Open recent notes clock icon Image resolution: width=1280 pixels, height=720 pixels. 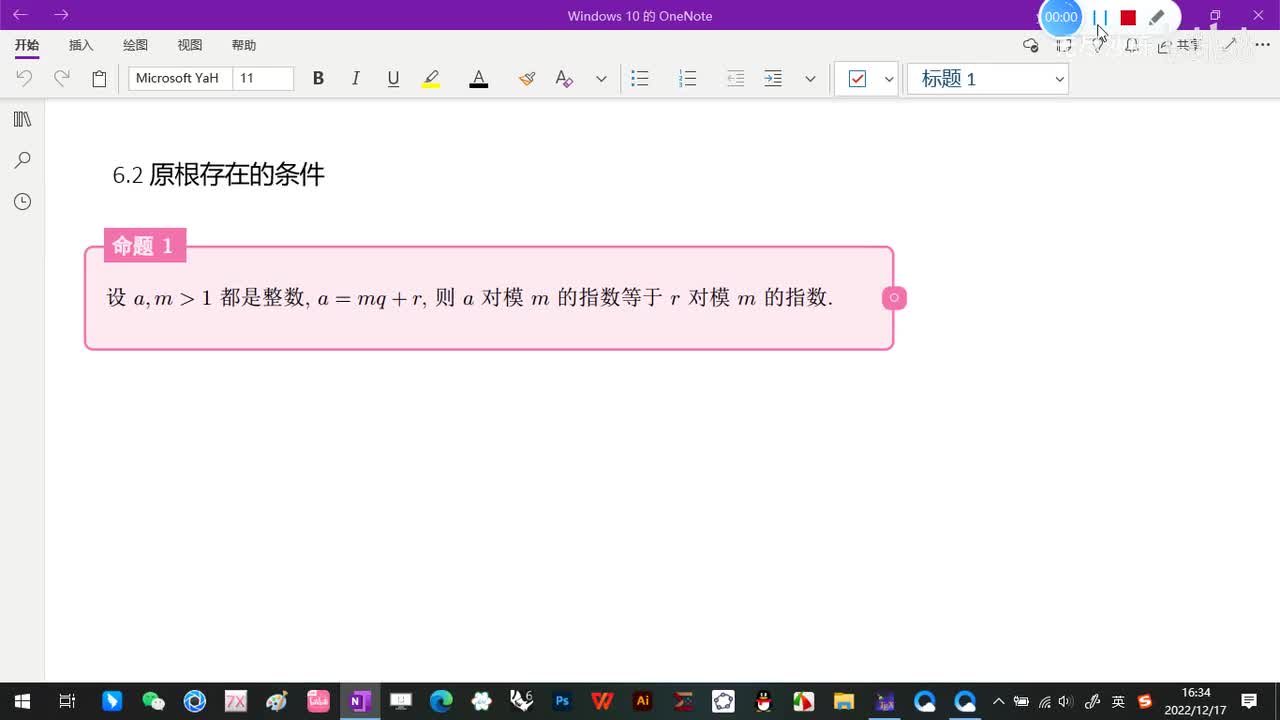(x=22, y=202)
